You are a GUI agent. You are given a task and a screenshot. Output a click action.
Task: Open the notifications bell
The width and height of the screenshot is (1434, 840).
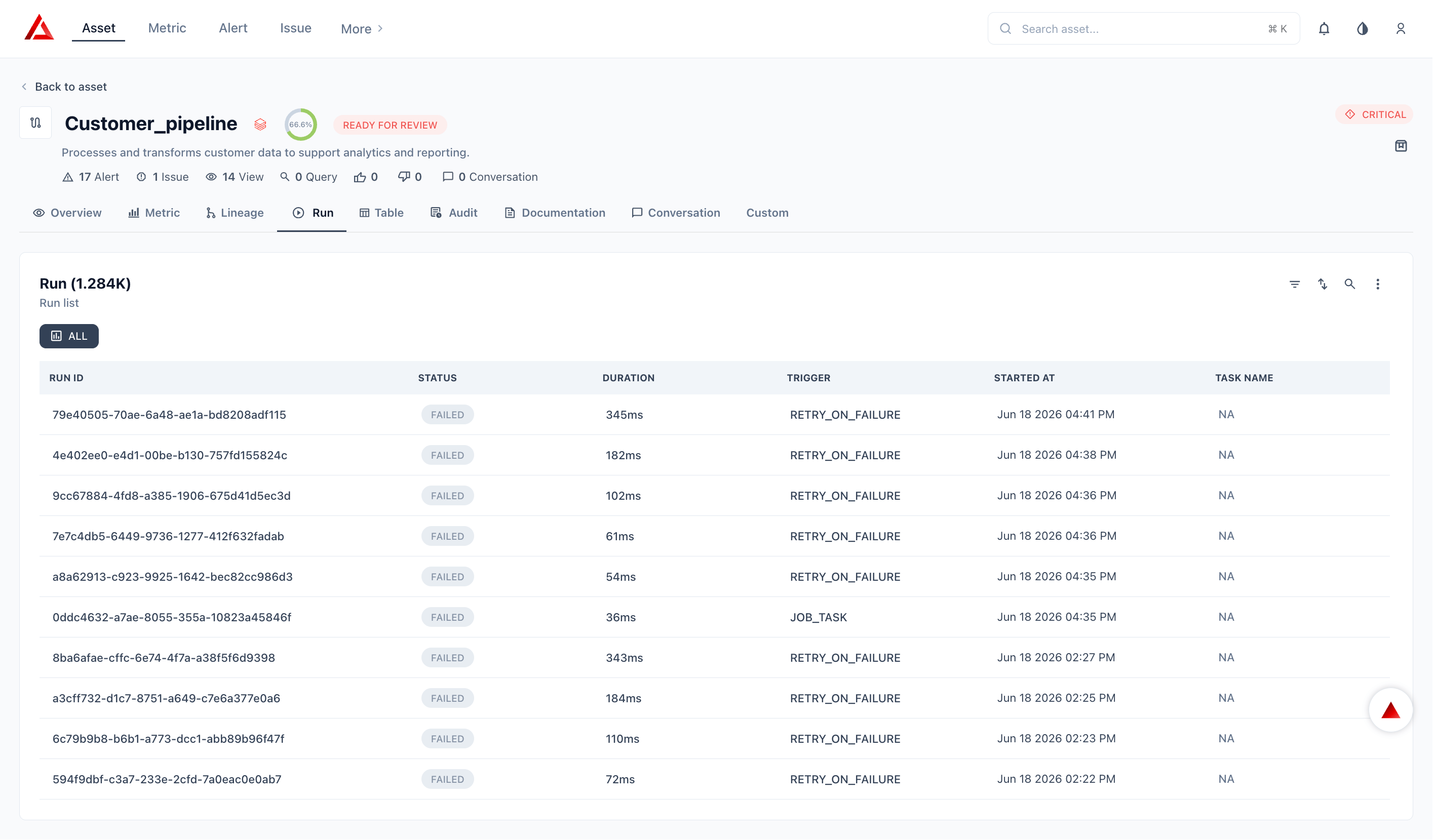1325,28
